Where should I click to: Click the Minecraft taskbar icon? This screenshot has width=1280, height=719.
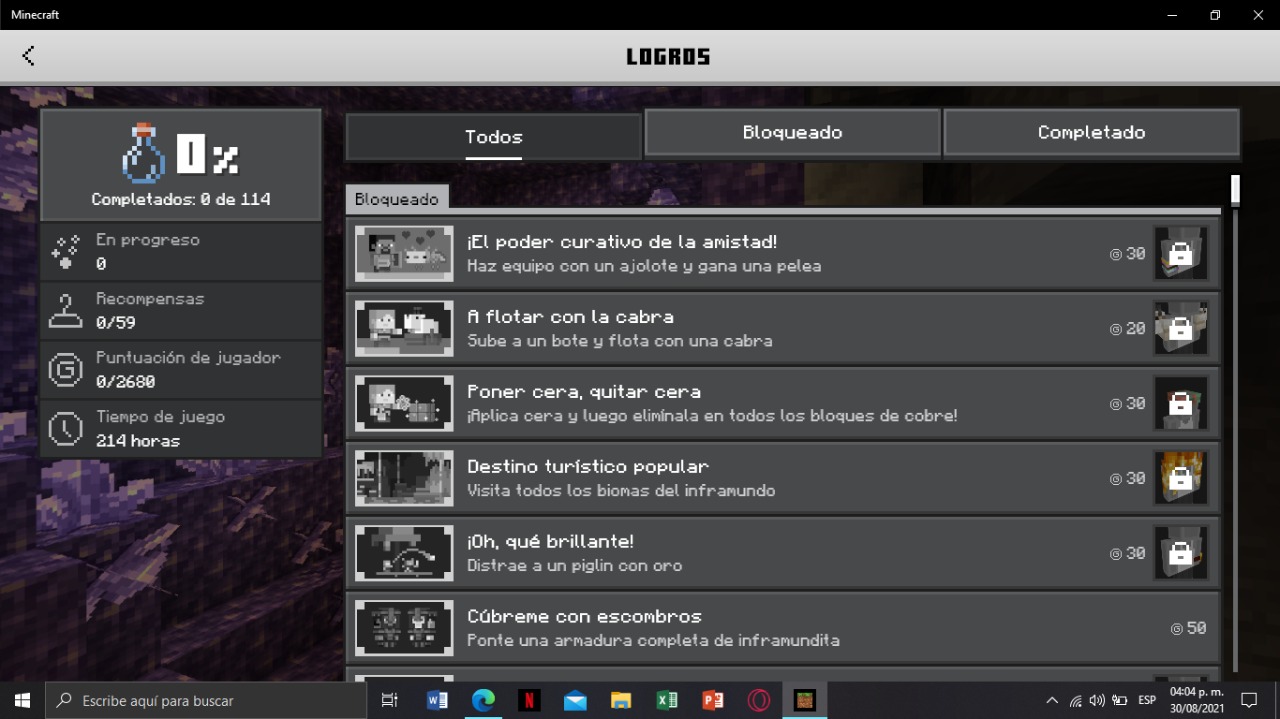pyautogui.click(x=805, y=700)
